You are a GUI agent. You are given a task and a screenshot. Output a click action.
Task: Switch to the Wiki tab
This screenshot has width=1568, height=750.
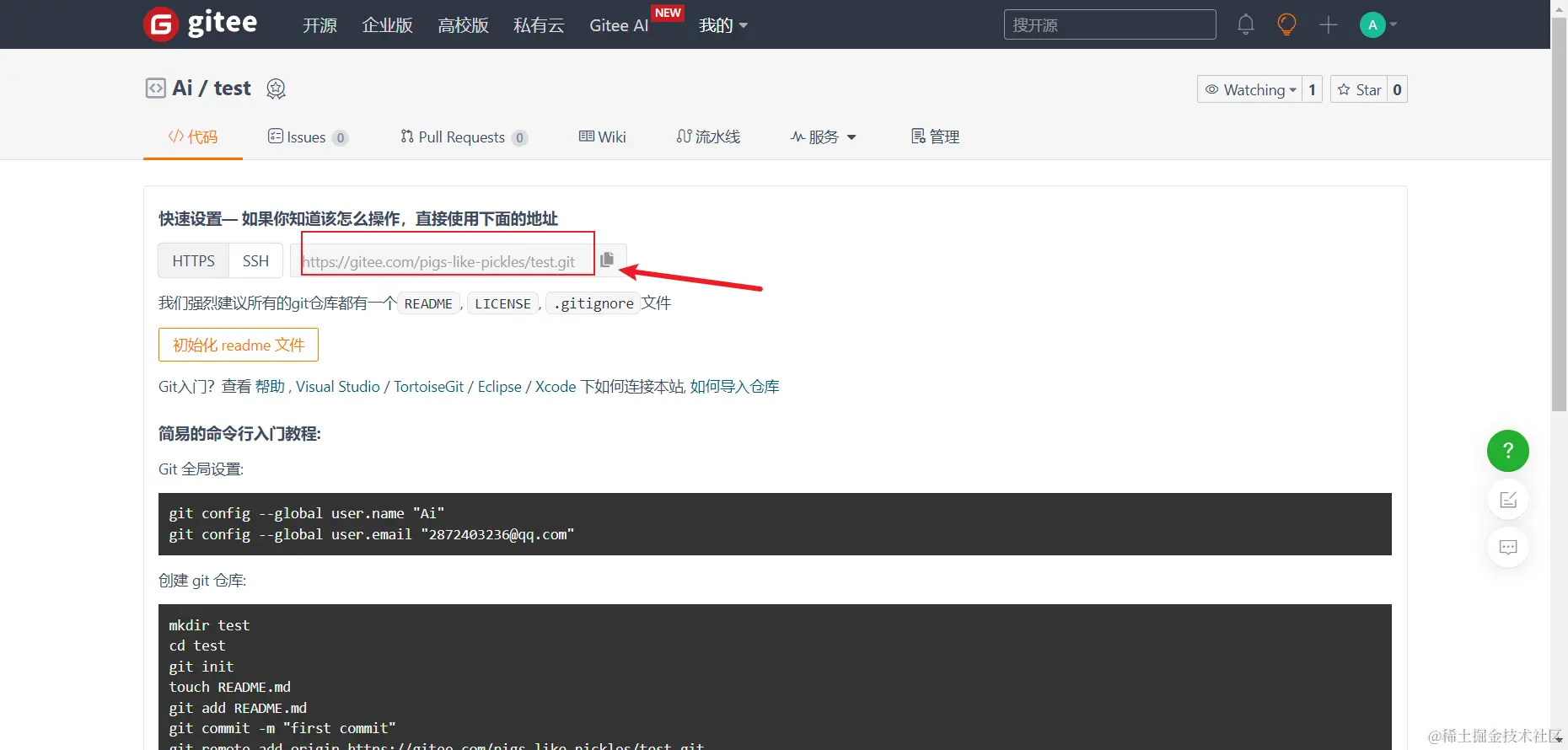coord(602,137)
